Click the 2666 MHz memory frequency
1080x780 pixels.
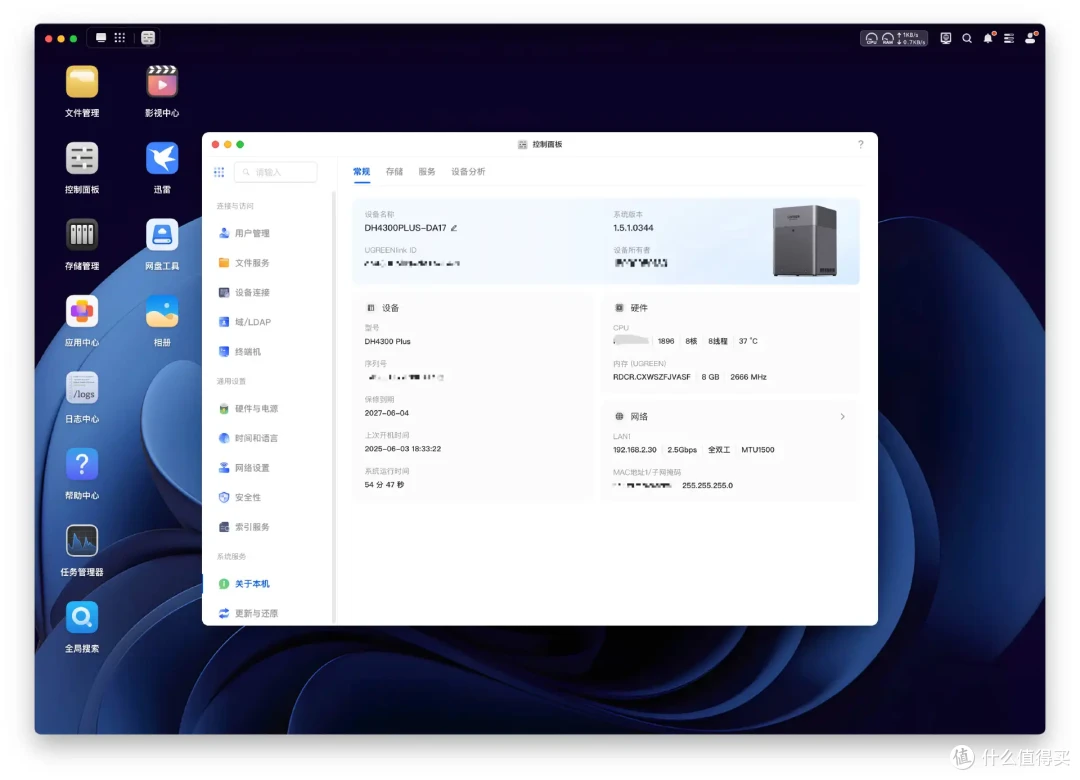point(748,378)
